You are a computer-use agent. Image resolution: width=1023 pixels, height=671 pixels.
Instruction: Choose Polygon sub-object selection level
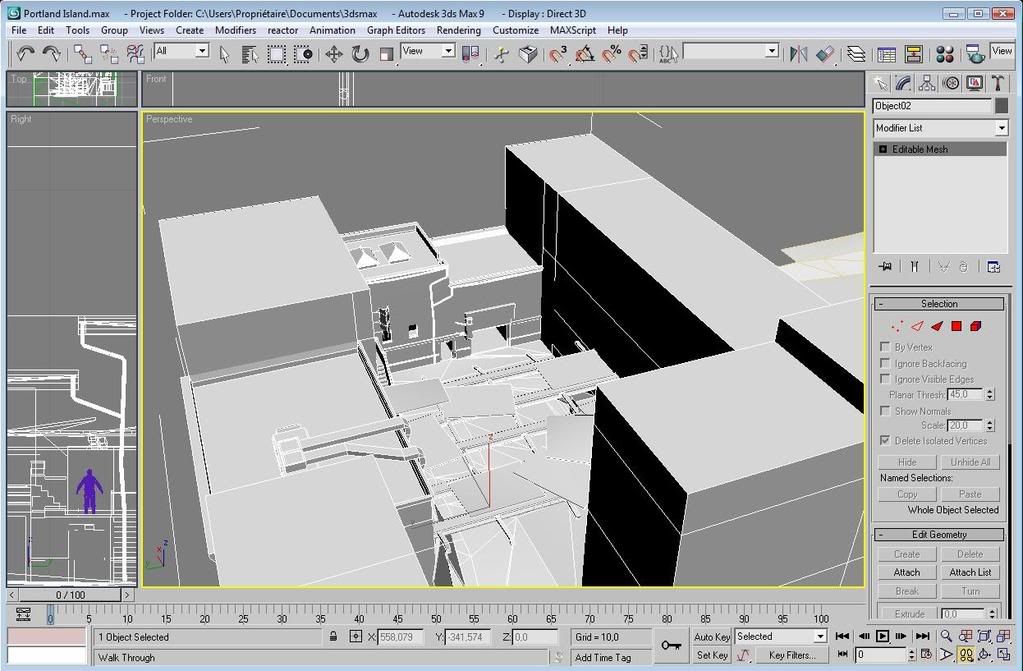click(x=956, y=326)
